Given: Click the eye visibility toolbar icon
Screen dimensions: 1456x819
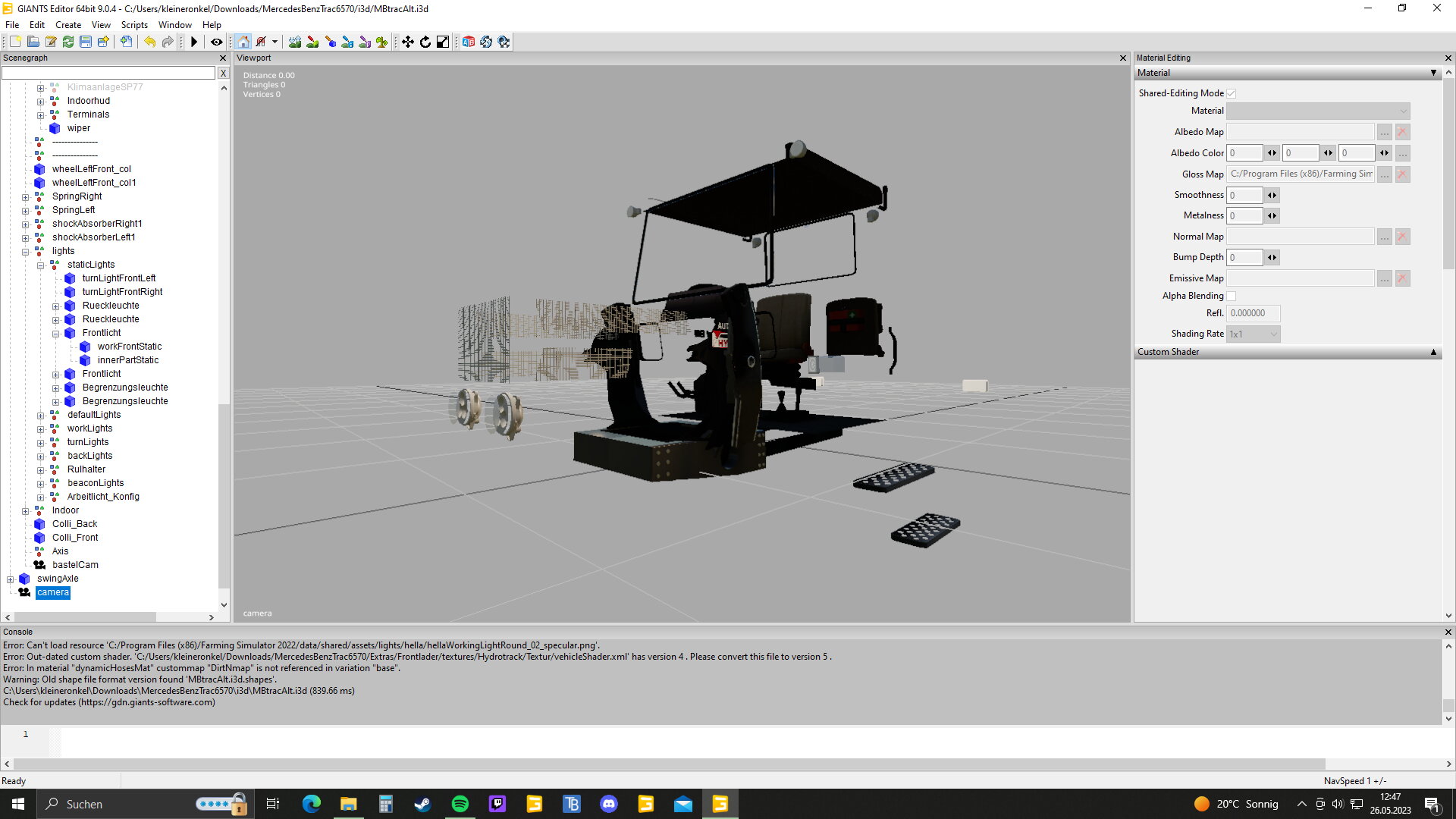Looking at the screenshot, I should [216, 42].
